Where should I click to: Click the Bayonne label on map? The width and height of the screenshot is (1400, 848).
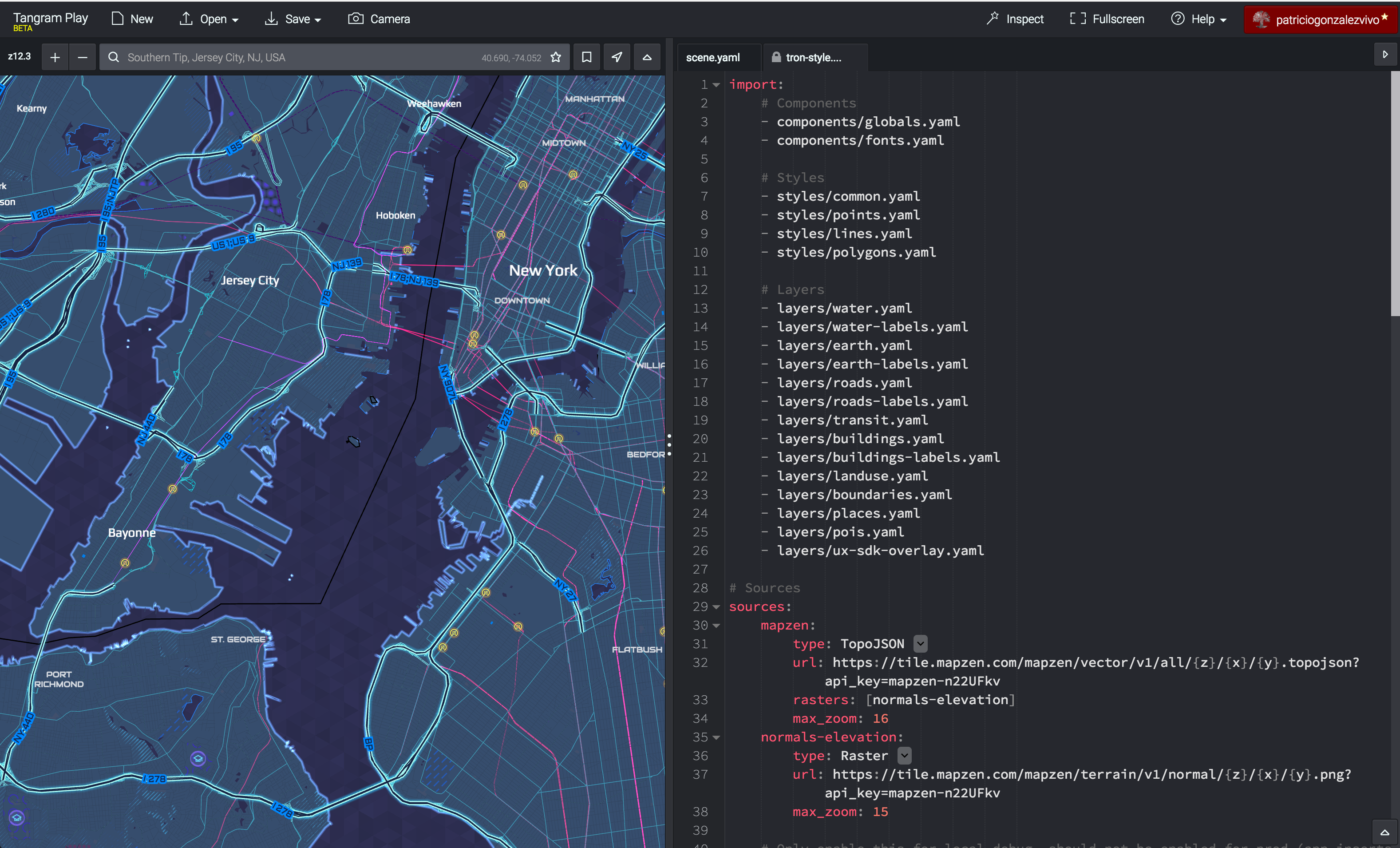[x=132, y=533]
